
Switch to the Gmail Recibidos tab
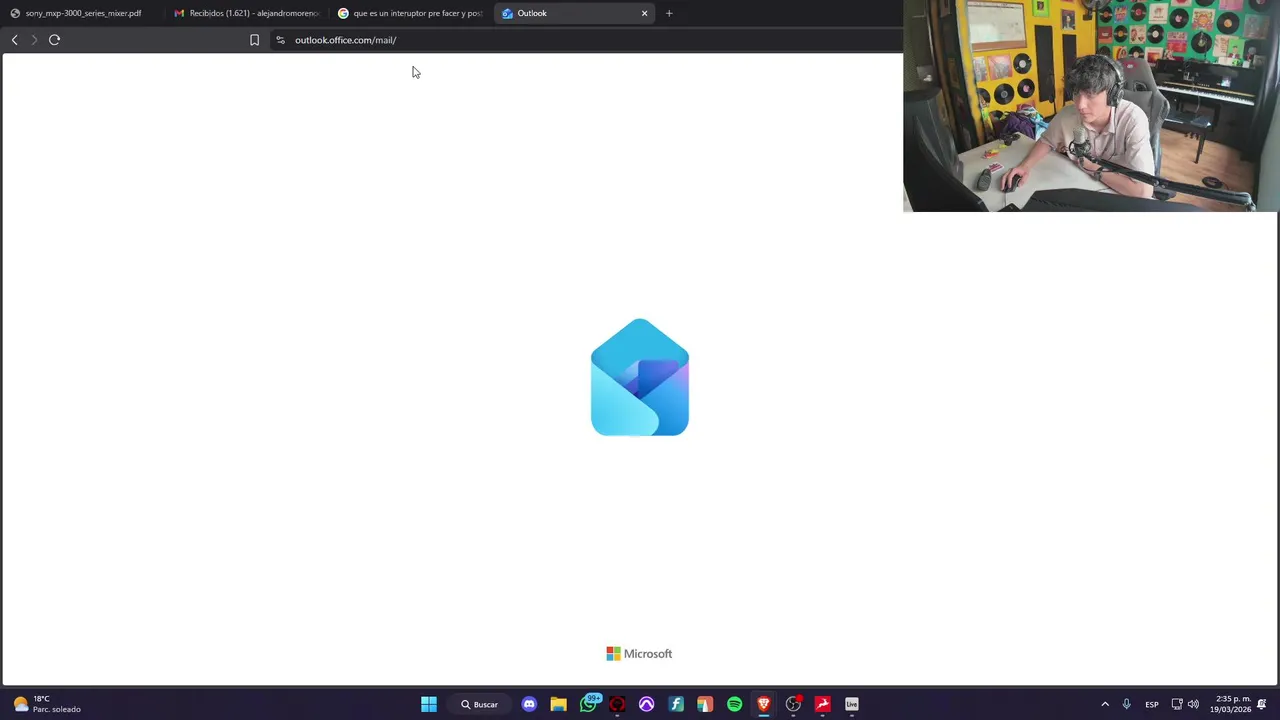(x=246, y=13)
